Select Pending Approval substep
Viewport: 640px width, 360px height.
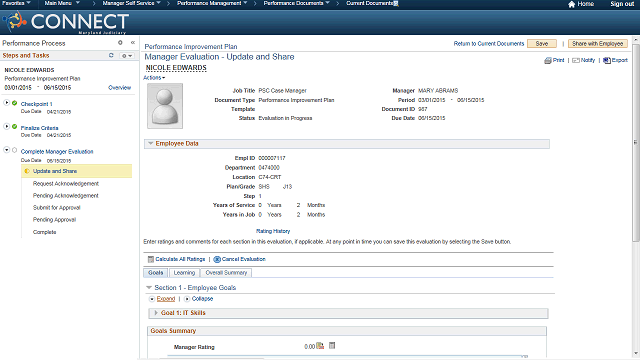[x=54, y=220]
